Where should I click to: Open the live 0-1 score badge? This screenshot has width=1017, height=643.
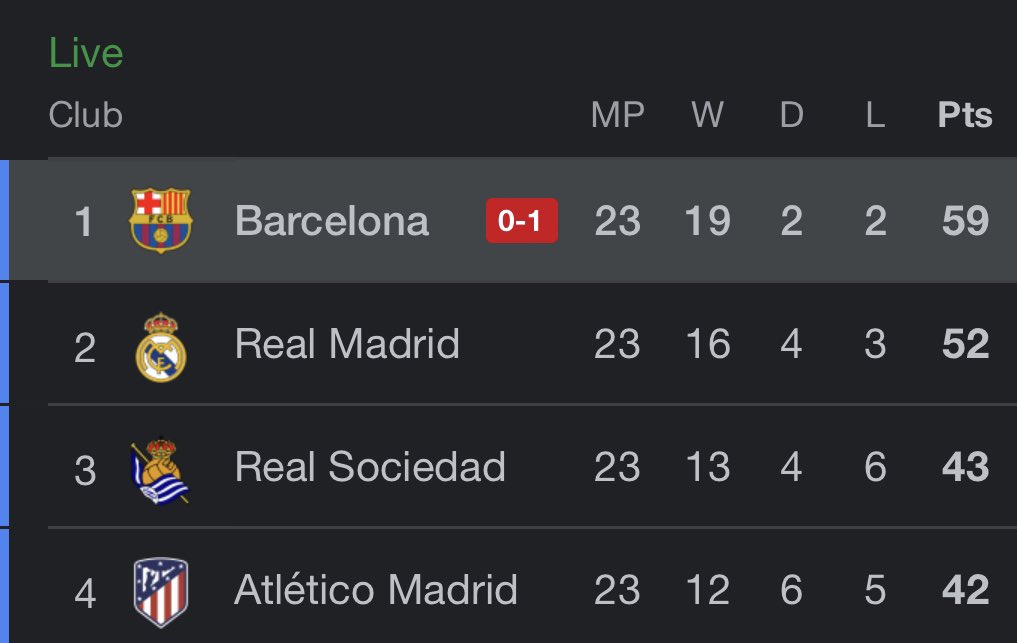pyautogui.click(x=521, y=221)
